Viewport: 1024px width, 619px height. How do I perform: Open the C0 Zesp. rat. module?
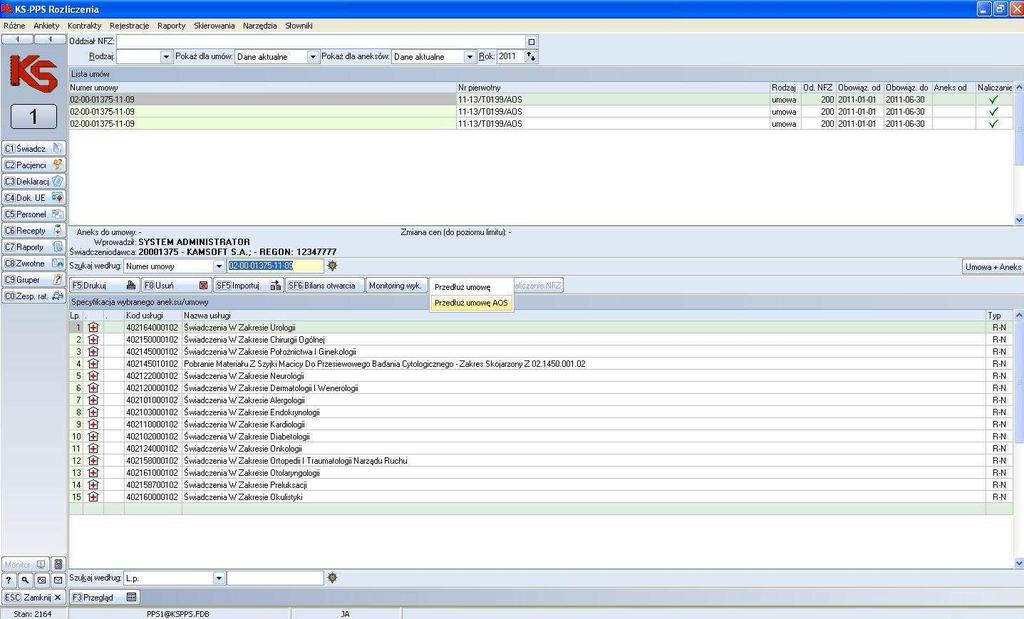(x=33, y=296)
